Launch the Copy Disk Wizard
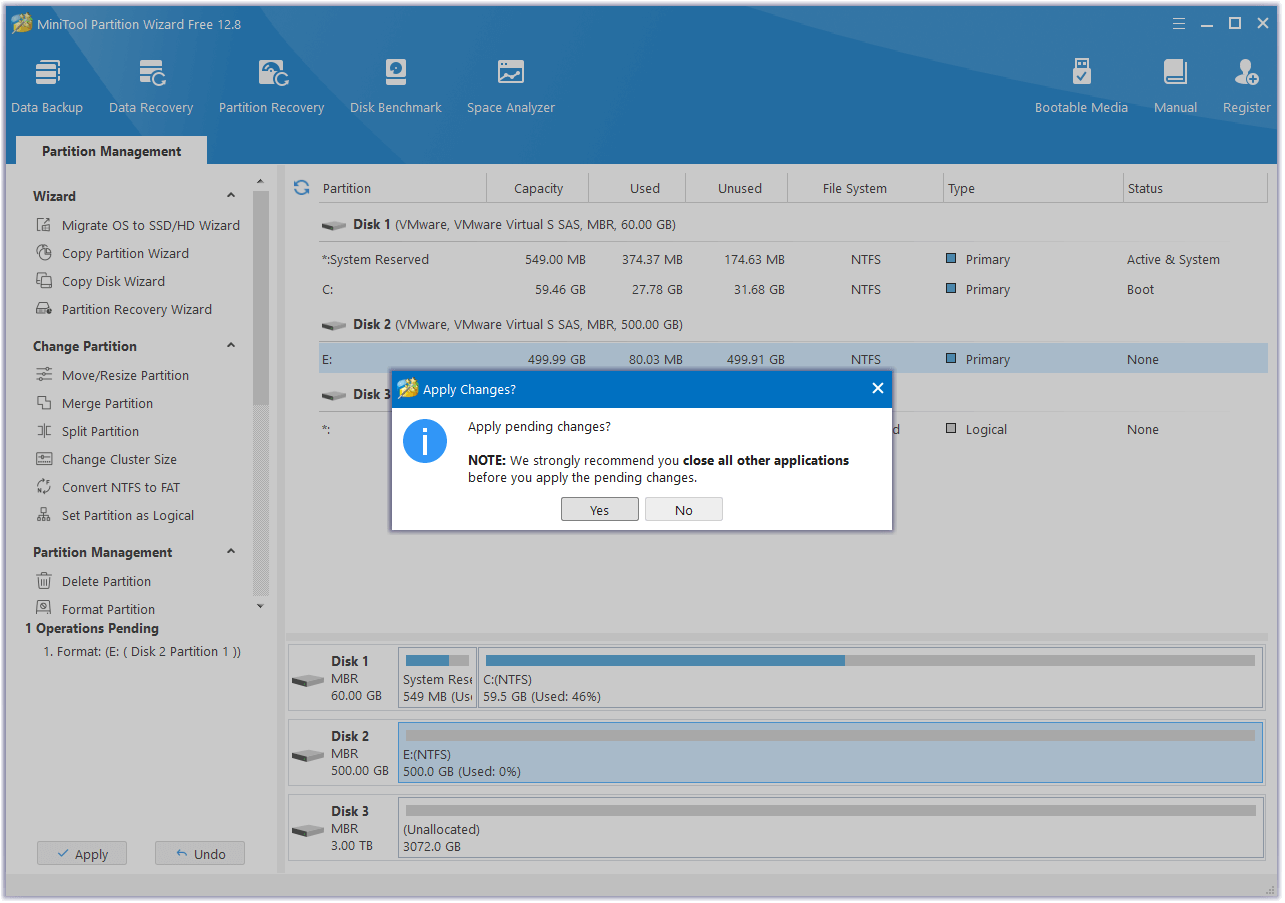This screenshot has width=1285, height=903. [100, 281]
